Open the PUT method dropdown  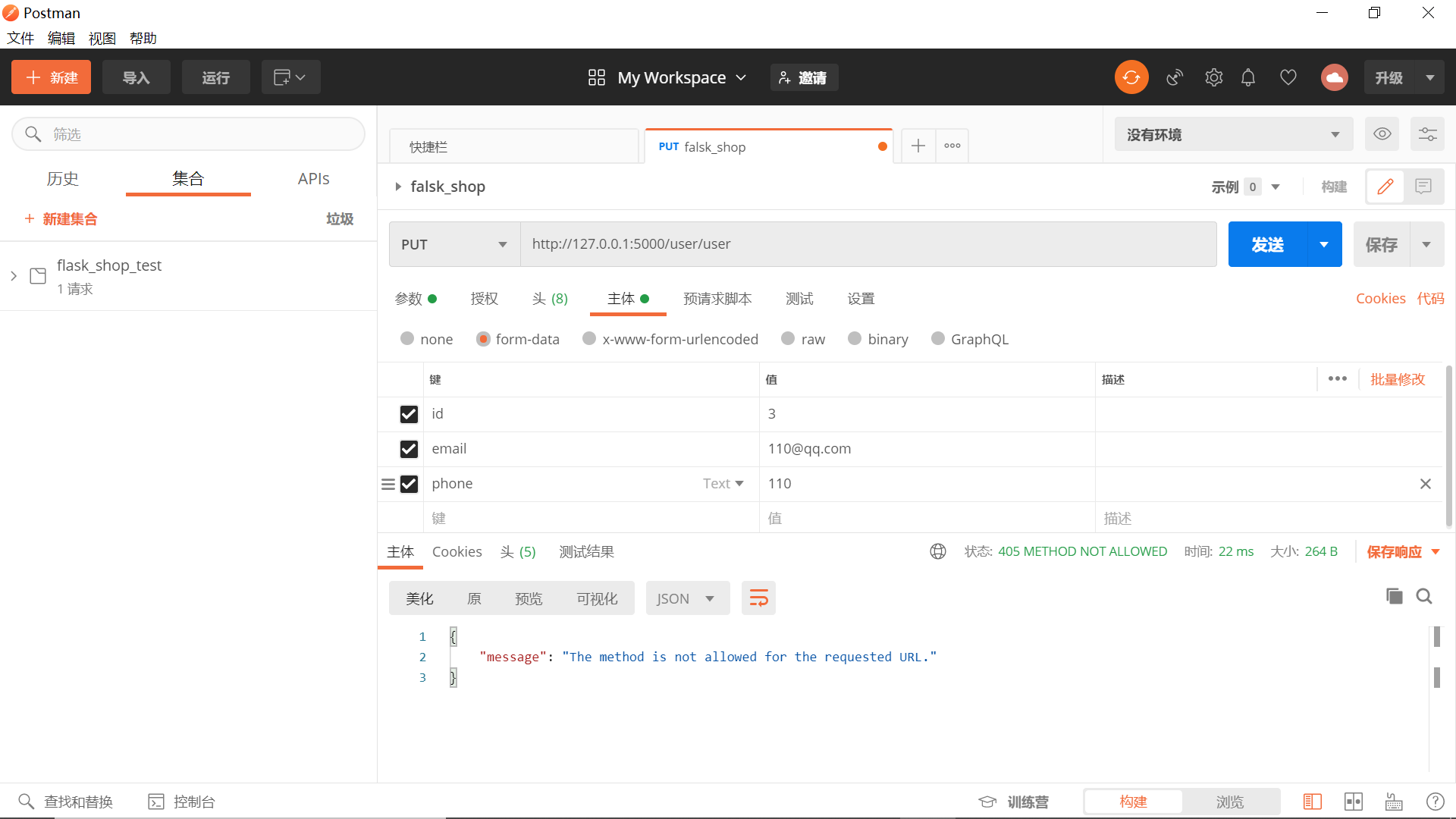pyautogui.click(x=454, y=244)
